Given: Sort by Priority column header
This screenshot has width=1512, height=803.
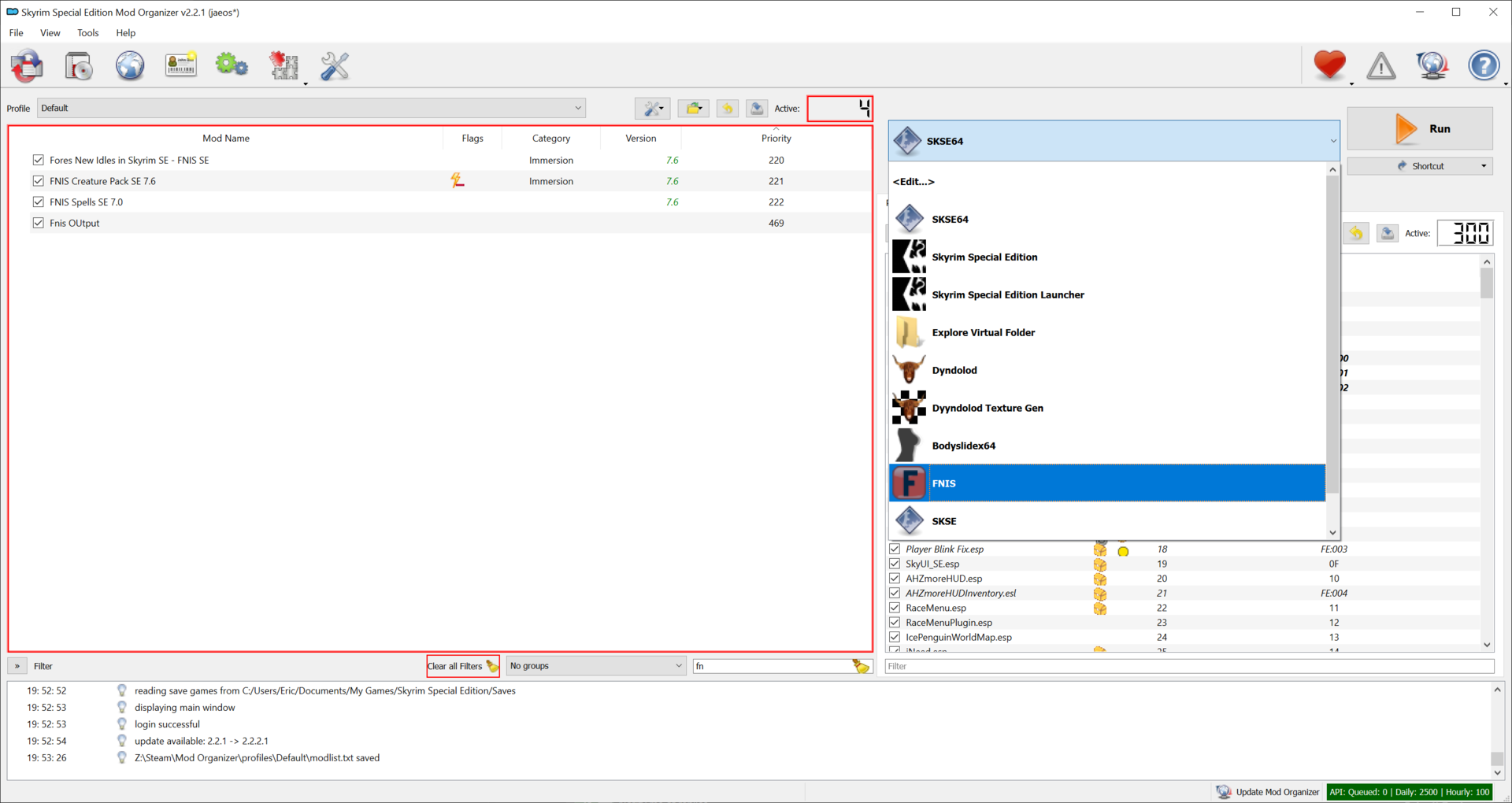Looking at the screenshot, I should (776, 139).
